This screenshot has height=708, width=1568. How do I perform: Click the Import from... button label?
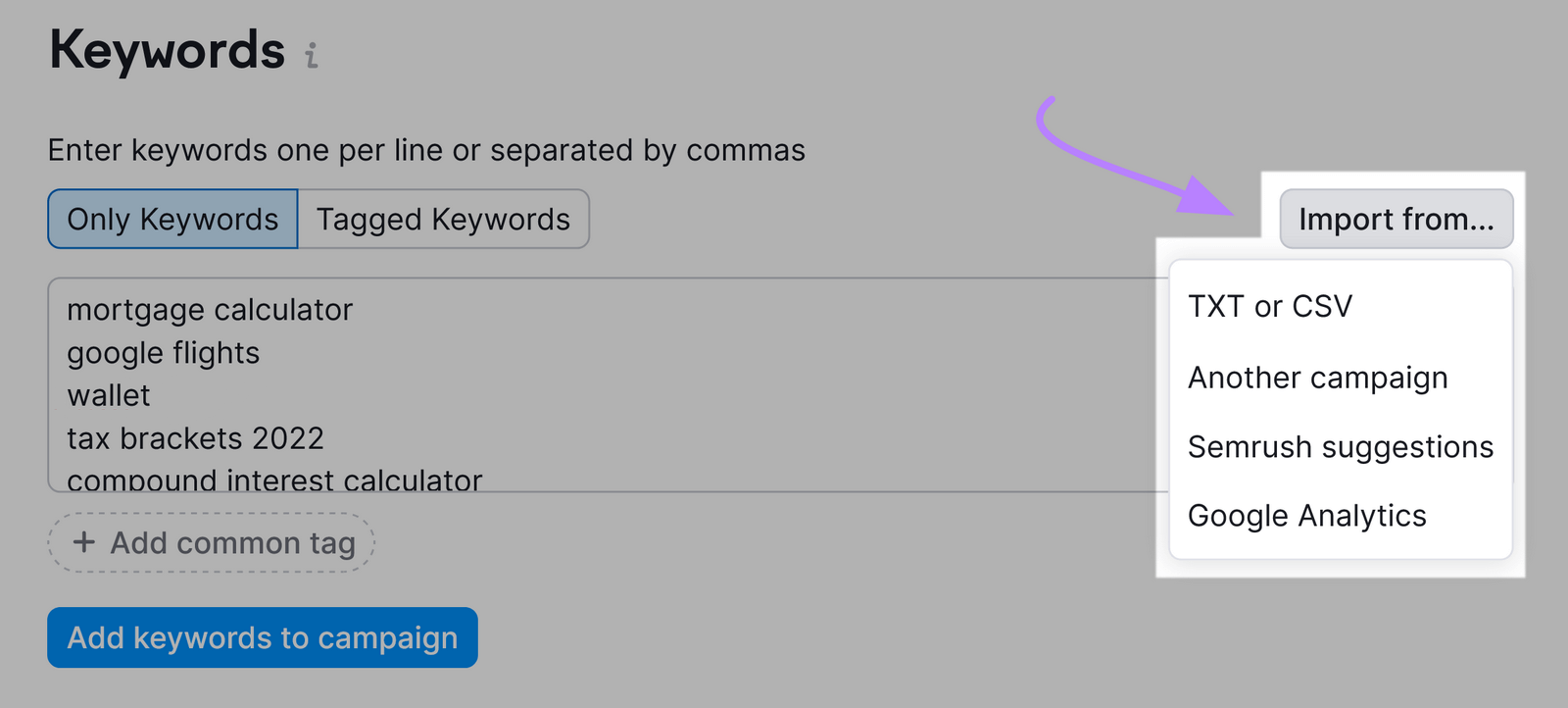1396,219
